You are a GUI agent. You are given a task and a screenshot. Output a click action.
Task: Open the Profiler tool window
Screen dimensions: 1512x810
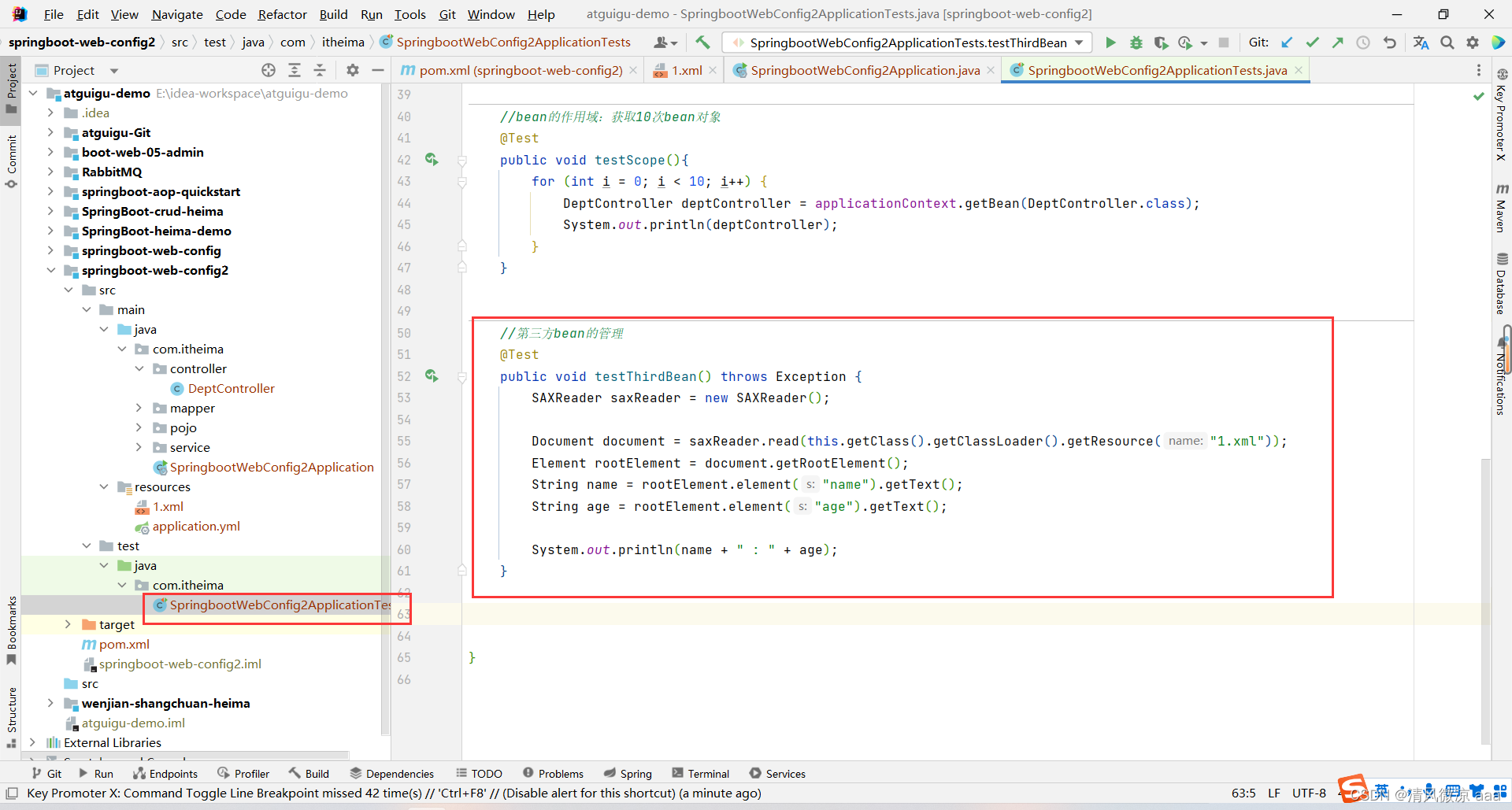[243, 774]
